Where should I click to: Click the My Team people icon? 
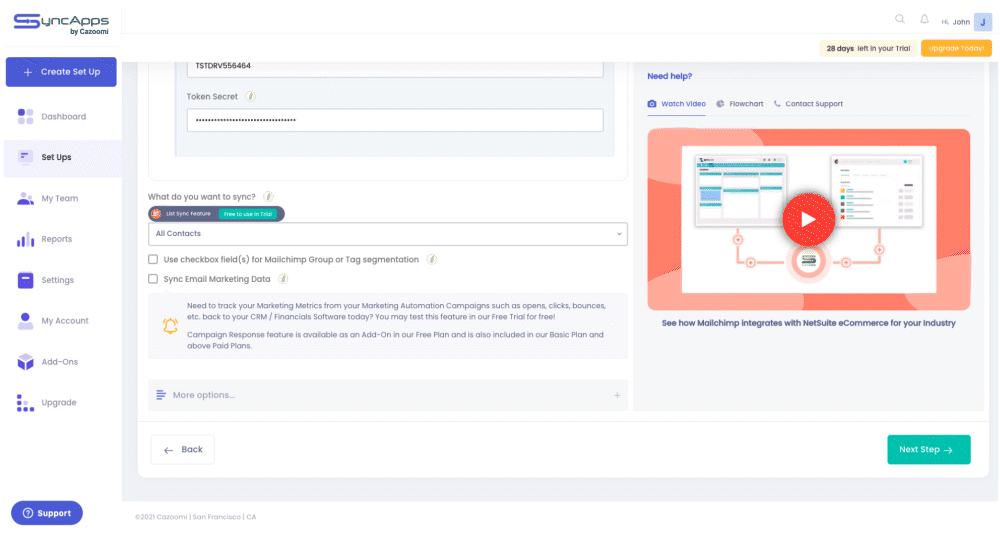point(26,198)
